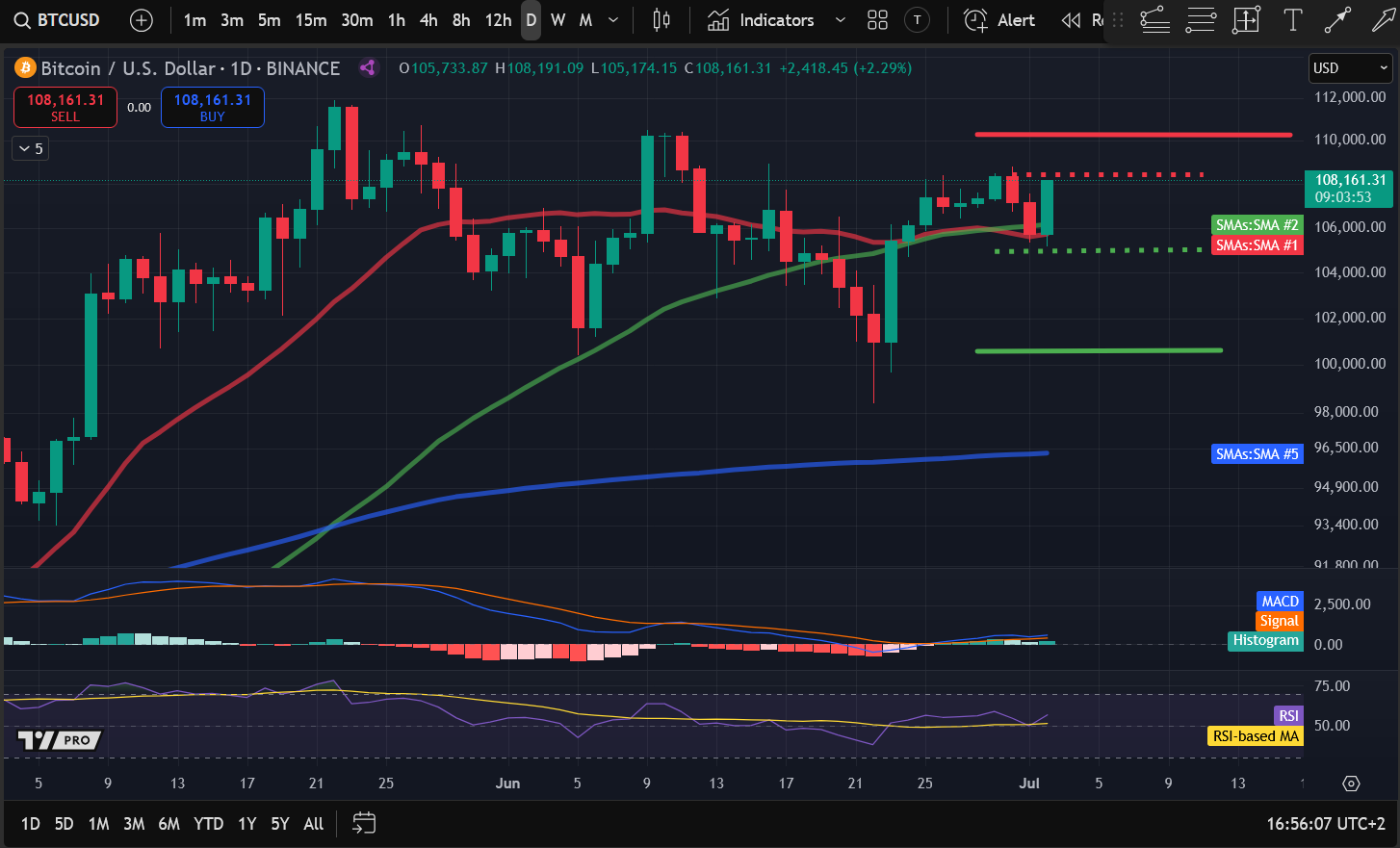Click the SMA #5 blue label

(1257, 454)
